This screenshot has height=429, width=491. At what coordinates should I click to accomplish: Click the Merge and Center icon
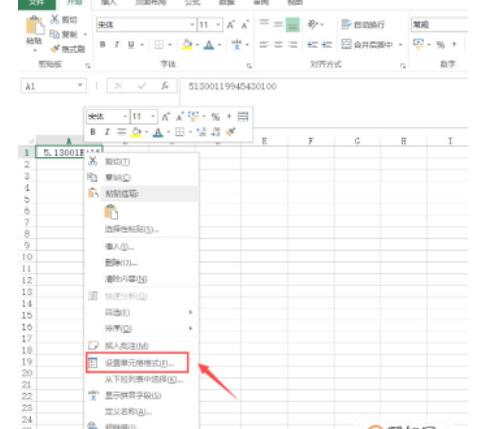click(x=347, y=44)
